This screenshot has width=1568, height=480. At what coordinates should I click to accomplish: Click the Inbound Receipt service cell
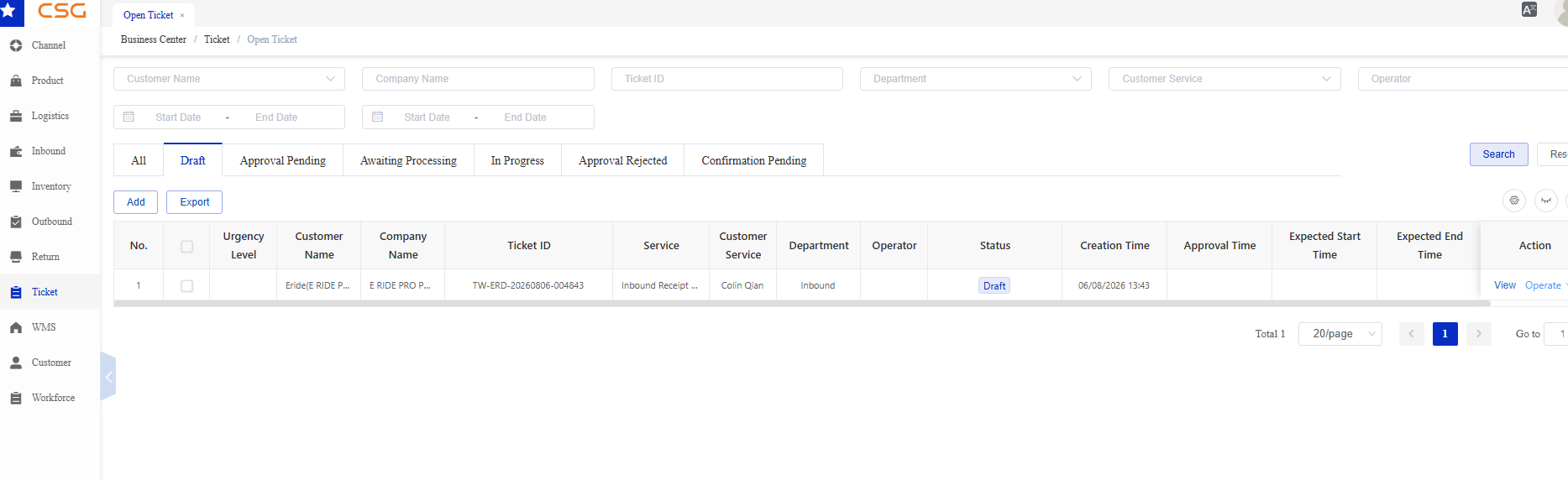pos(660,285)
